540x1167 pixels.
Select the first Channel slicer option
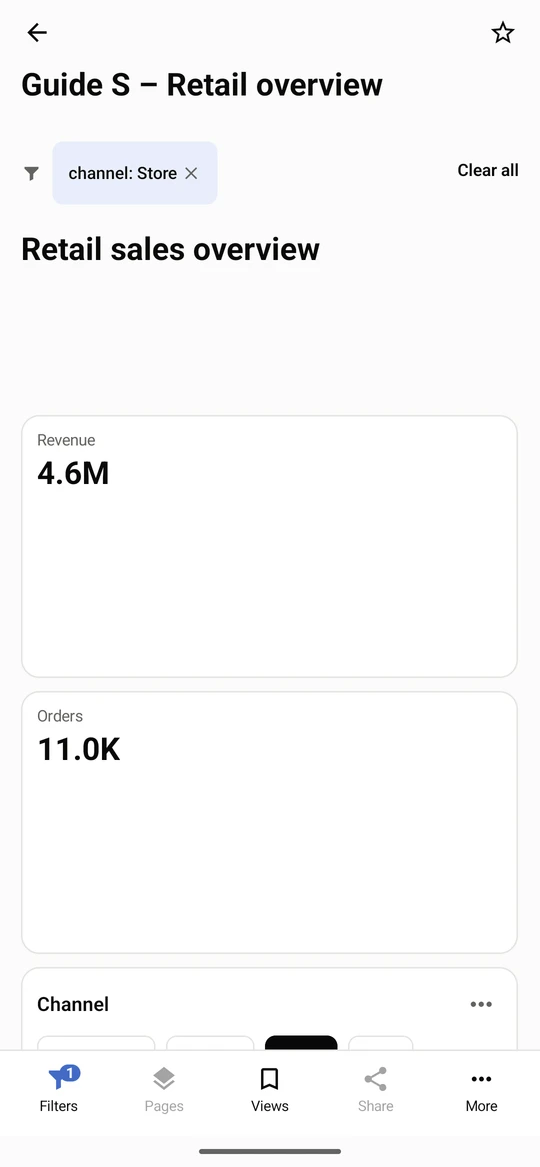coord(96,1043)
